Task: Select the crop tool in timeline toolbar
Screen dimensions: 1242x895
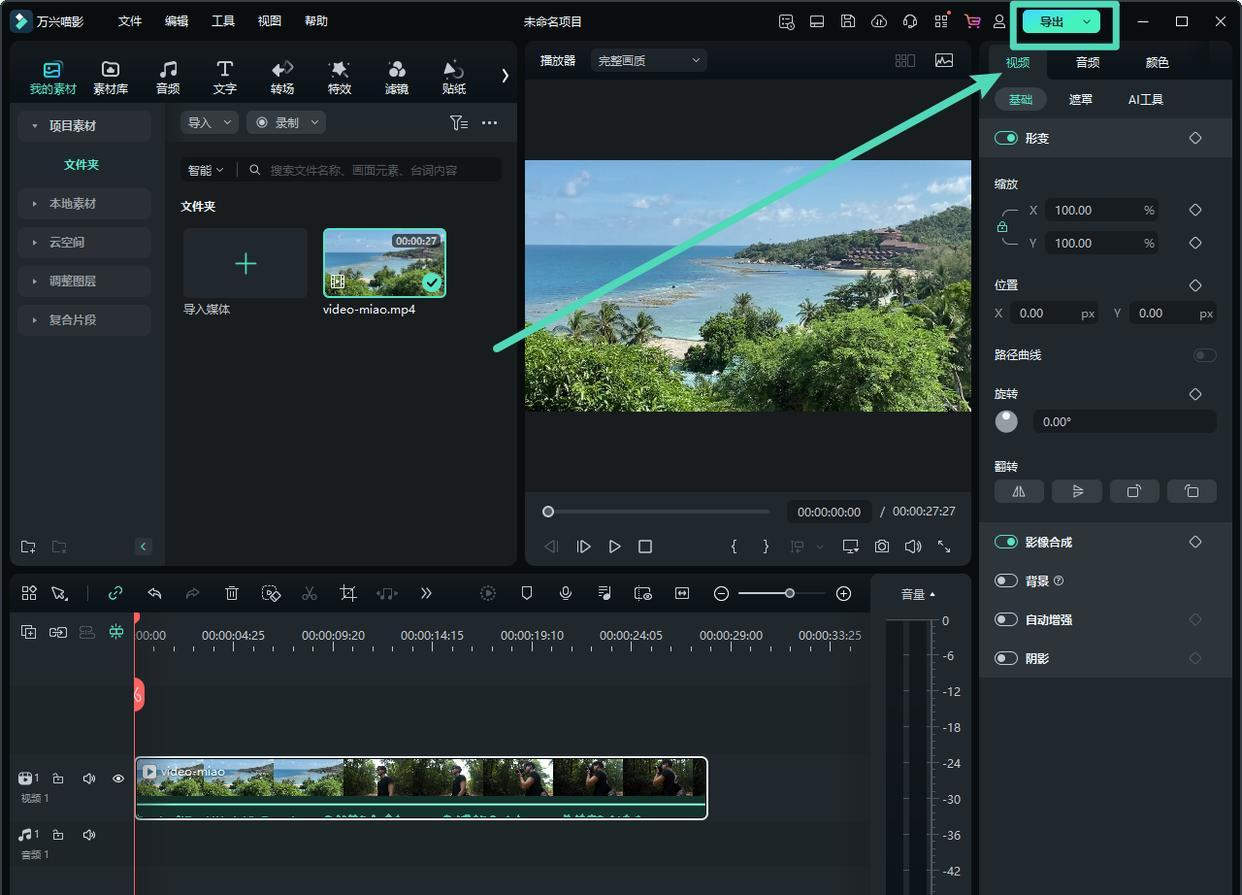Action: click(348, 593)
